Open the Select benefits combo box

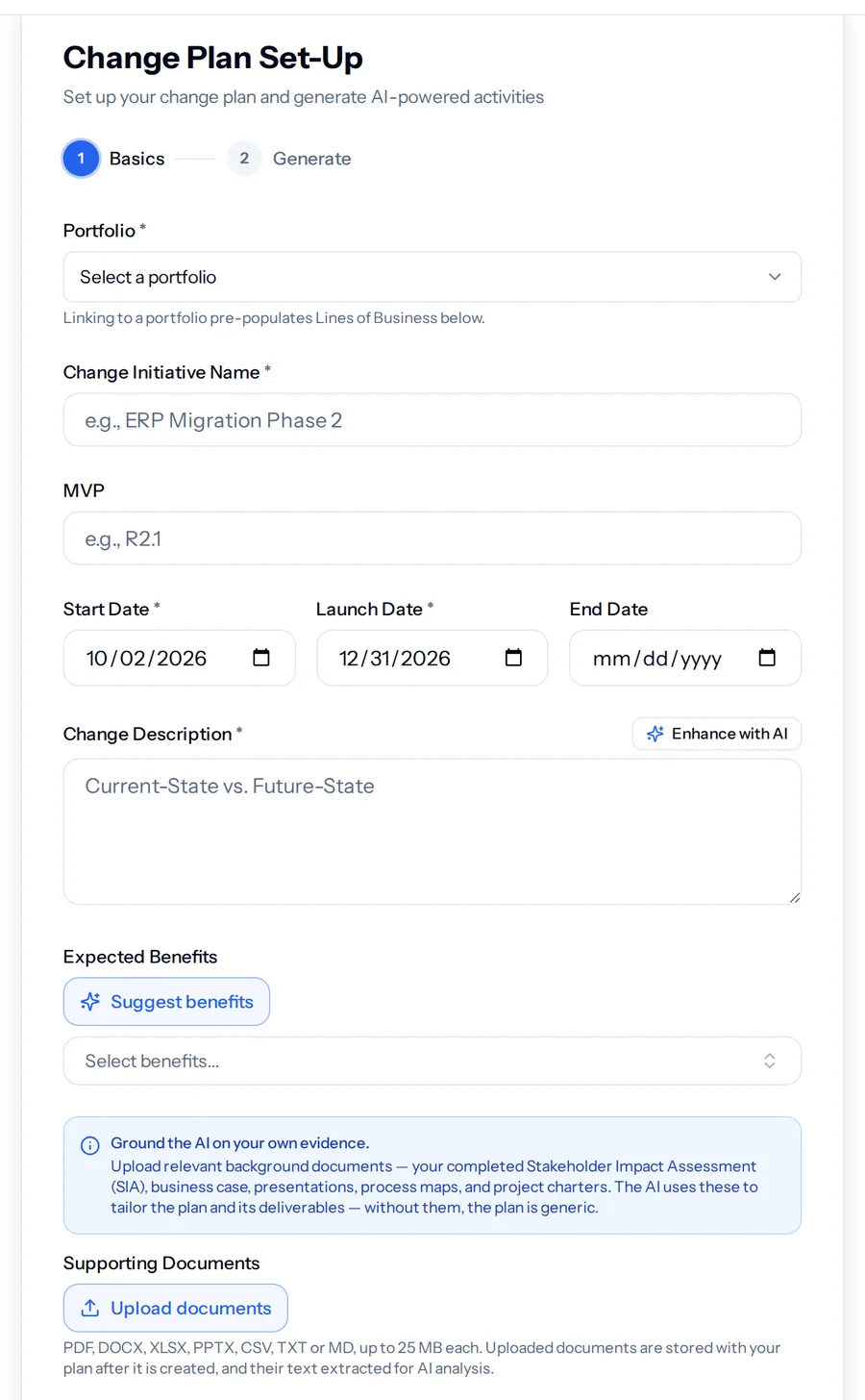tap(432, 1061)
